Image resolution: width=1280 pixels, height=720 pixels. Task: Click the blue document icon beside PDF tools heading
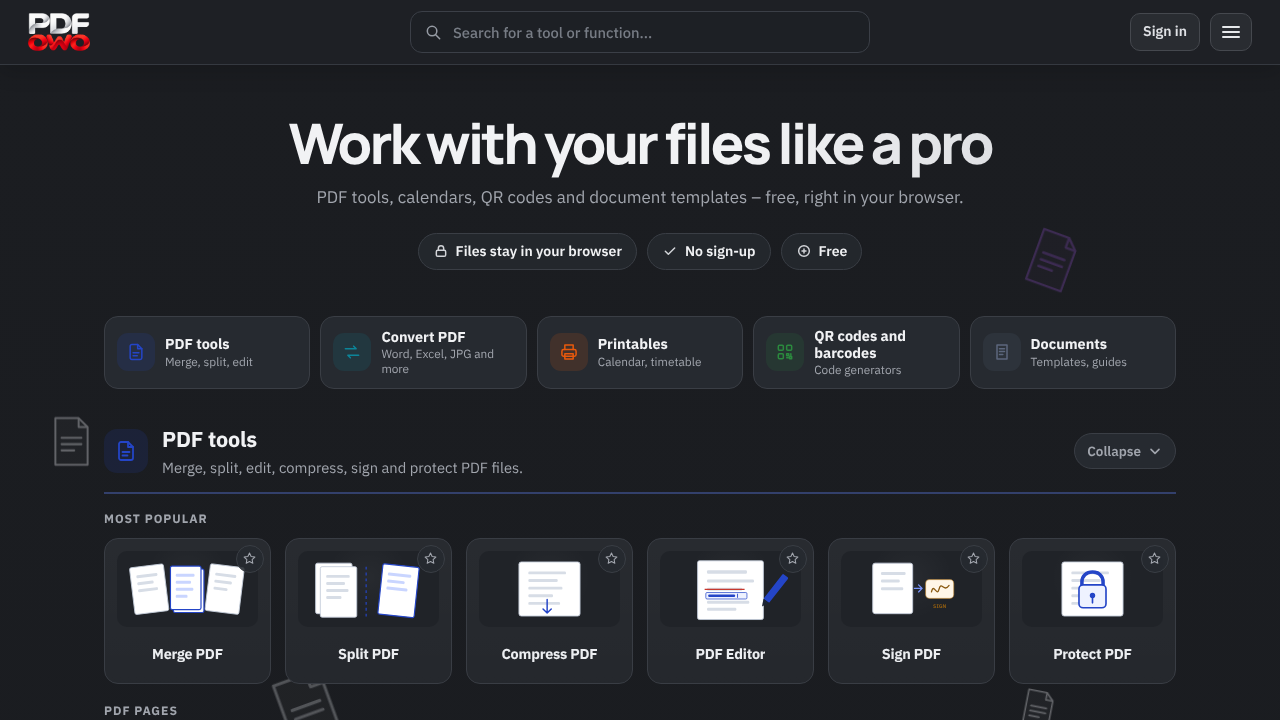coord(126,451)
